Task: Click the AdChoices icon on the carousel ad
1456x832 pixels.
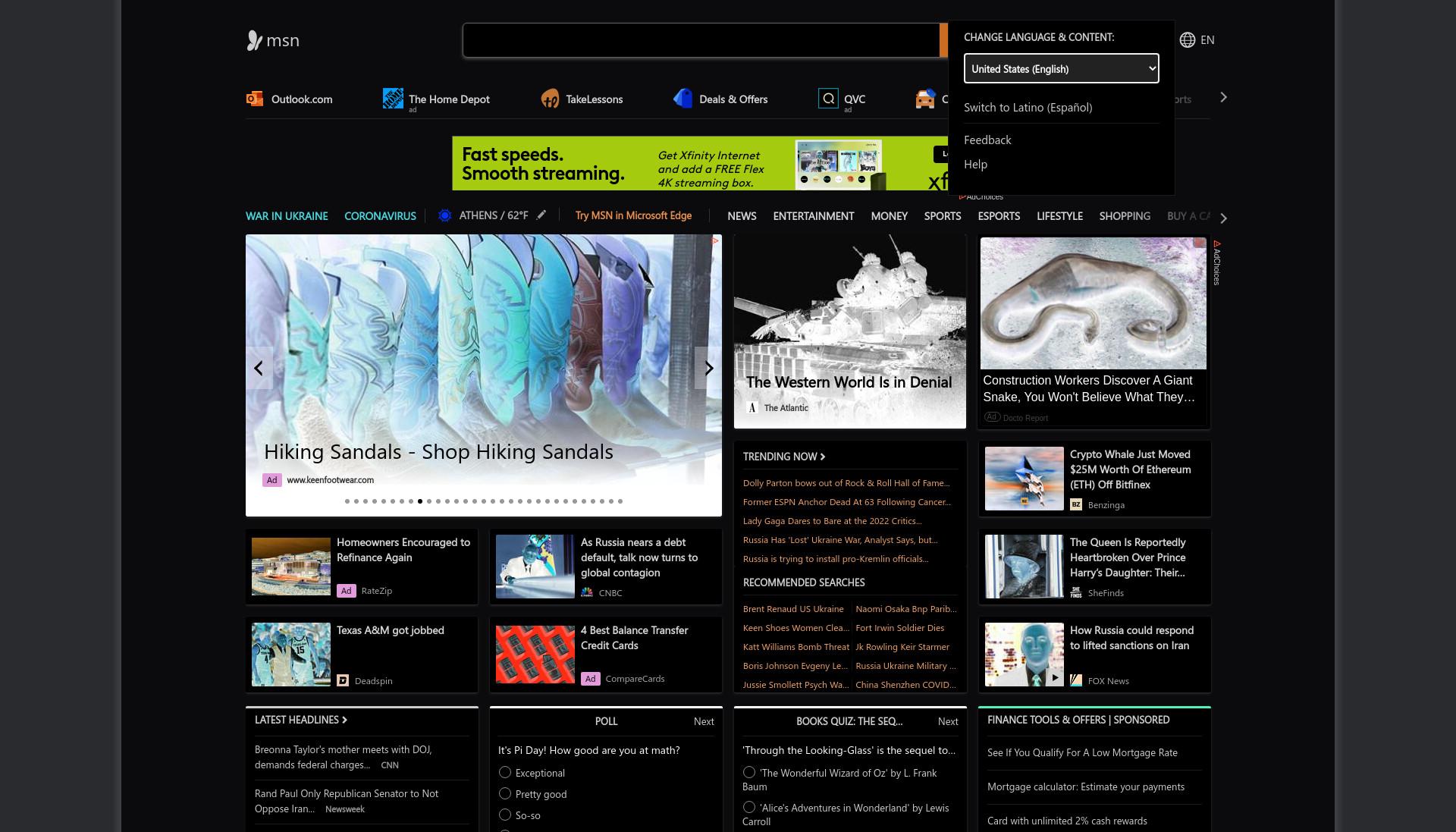Action: click(x=714, y=240)
